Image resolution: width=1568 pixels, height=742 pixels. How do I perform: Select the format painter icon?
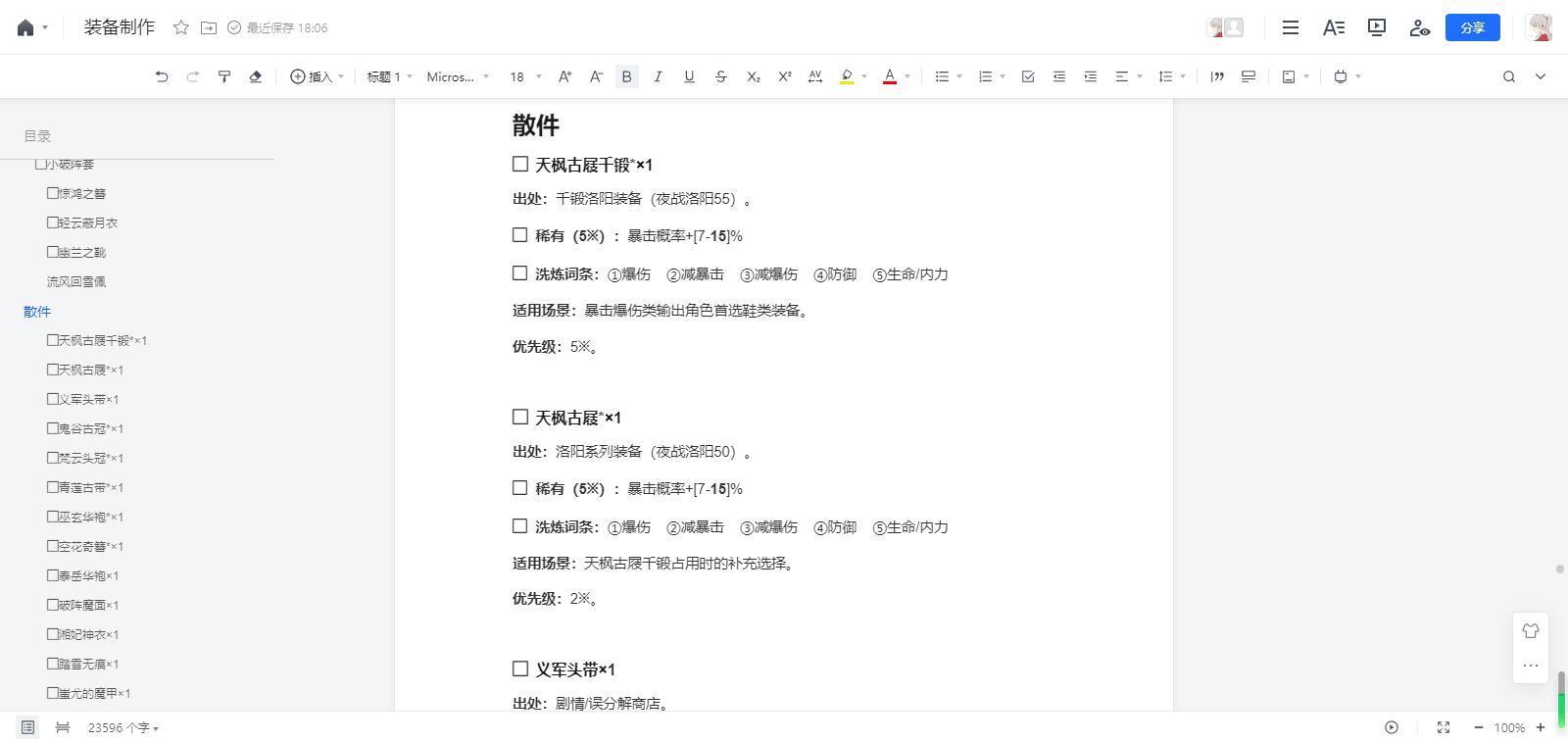pos(224,76)
